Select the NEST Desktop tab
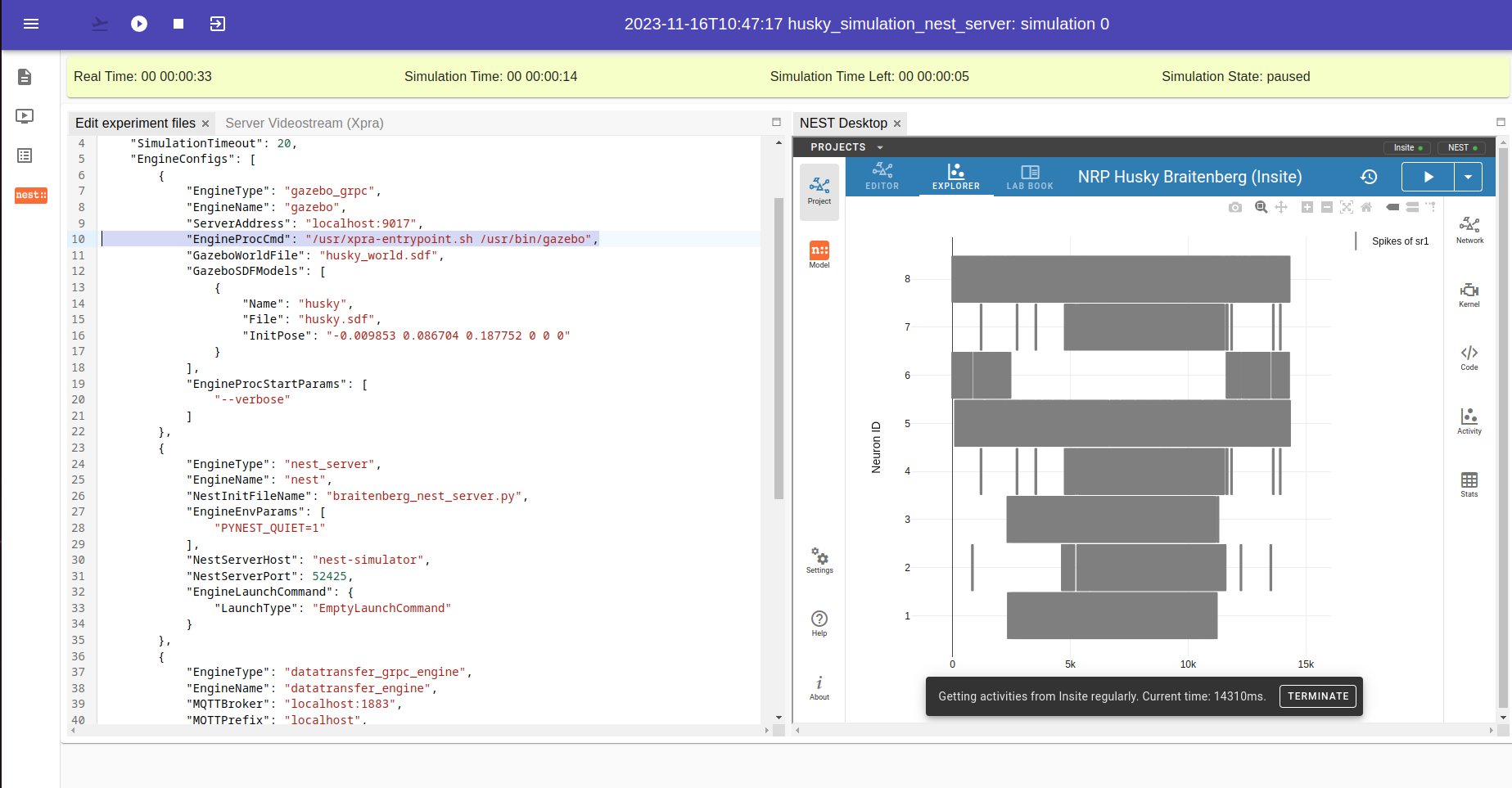Screen dimensions: 1512x788 [843, 123]
